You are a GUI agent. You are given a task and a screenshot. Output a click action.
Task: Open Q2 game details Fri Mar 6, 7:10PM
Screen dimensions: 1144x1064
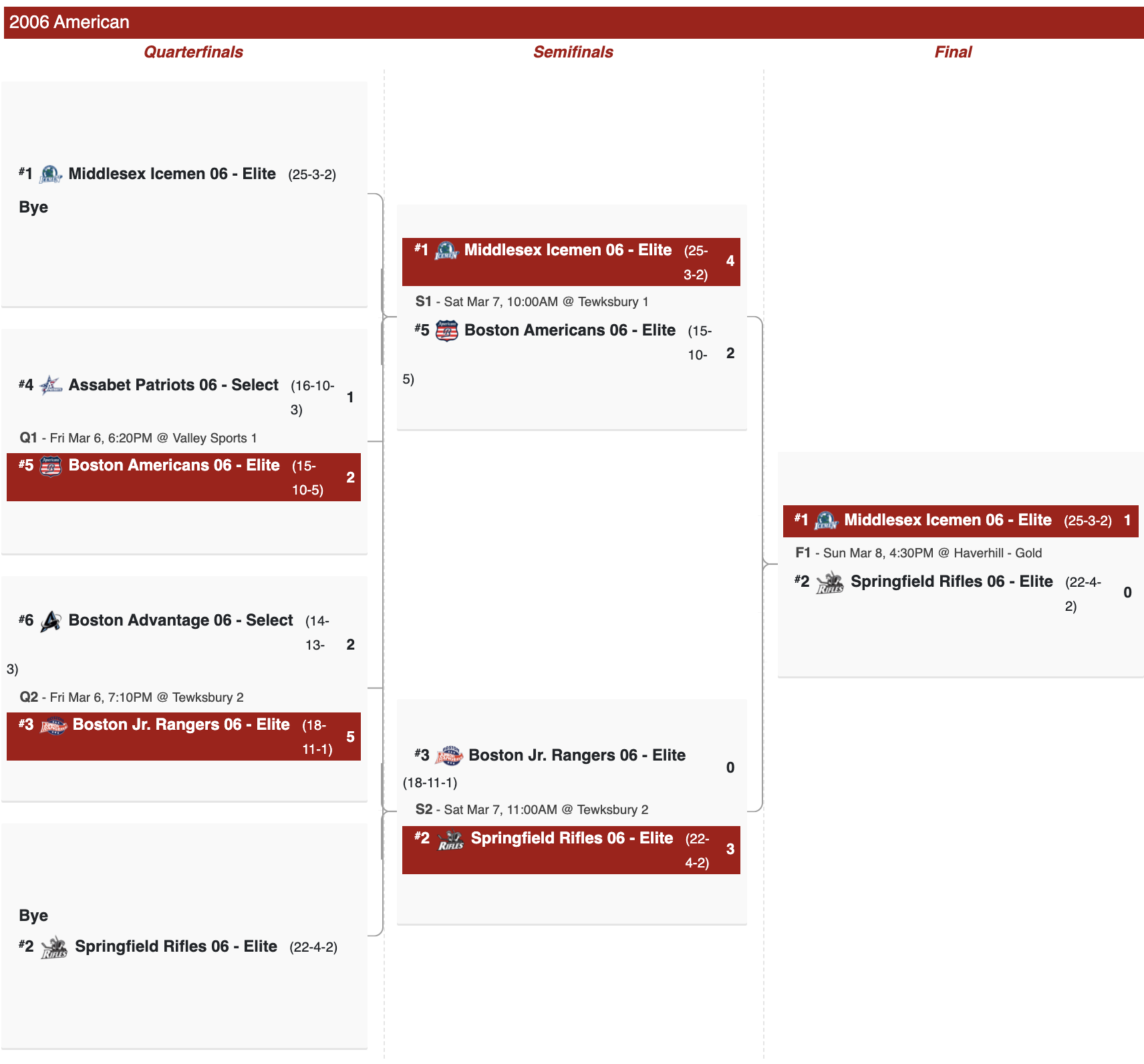click(132, 697)
